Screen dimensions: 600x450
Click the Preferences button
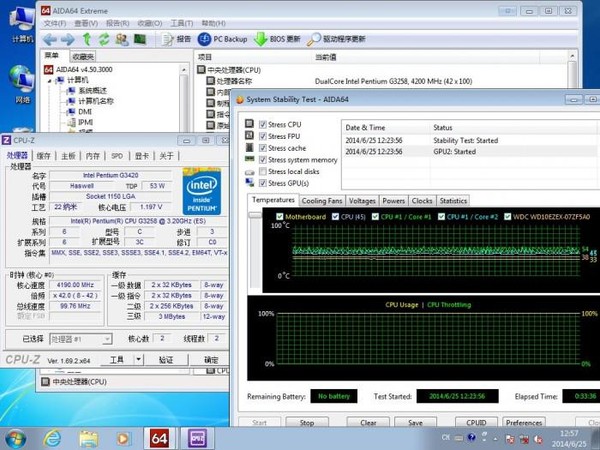(x=524, y=422)
